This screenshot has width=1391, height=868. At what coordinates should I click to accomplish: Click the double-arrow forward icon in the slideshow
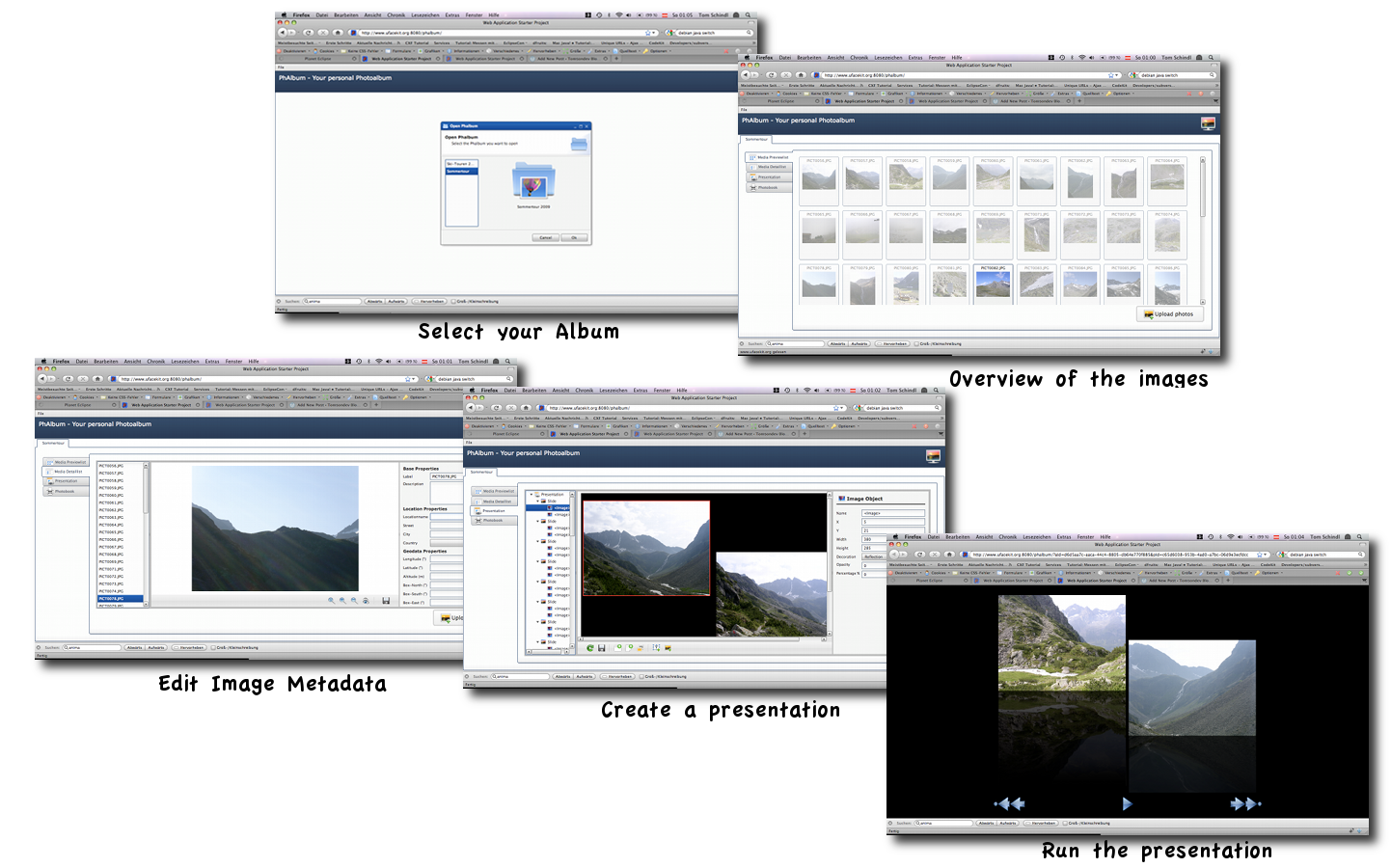point(1244,803)
